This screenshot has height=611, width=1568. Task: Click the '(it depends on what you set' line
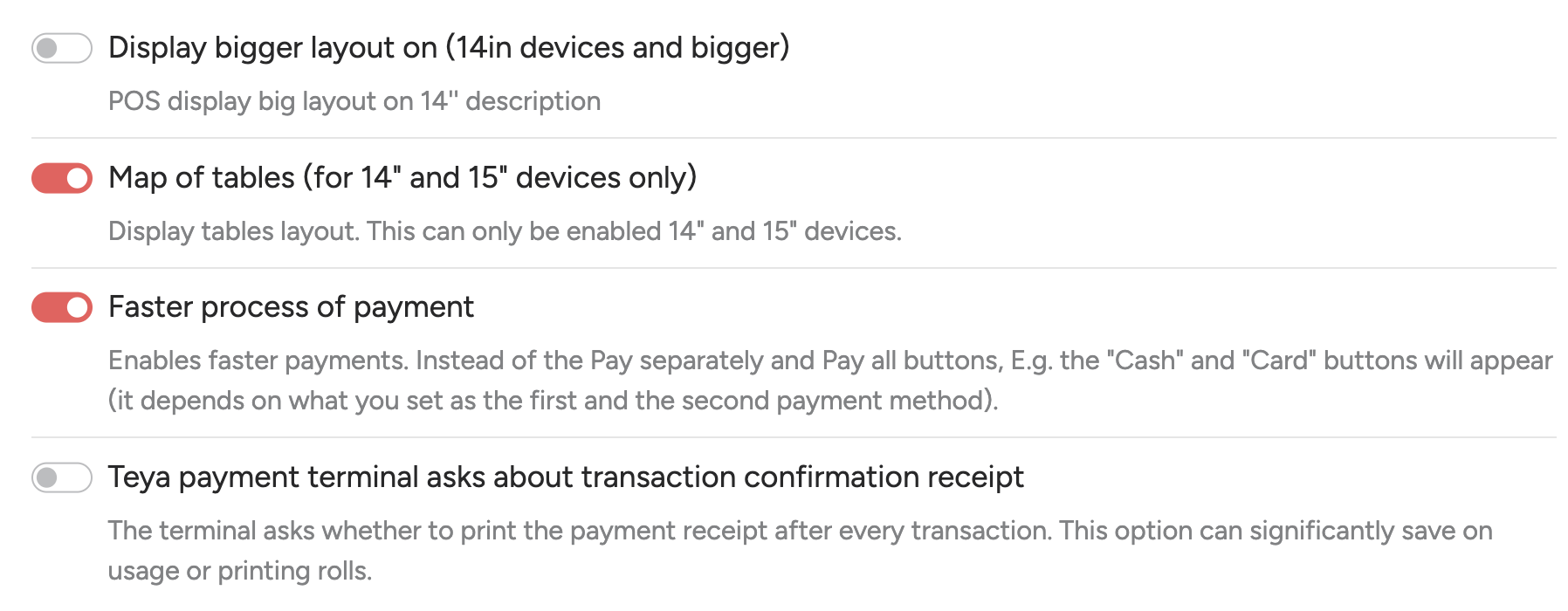(553, 401)
